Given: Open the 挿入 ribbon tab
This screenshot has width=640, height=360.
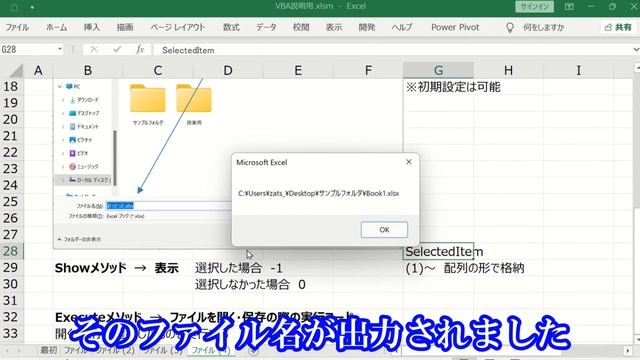Looking at the screenshot, I should pyautogui.click(x=91, y=27).
